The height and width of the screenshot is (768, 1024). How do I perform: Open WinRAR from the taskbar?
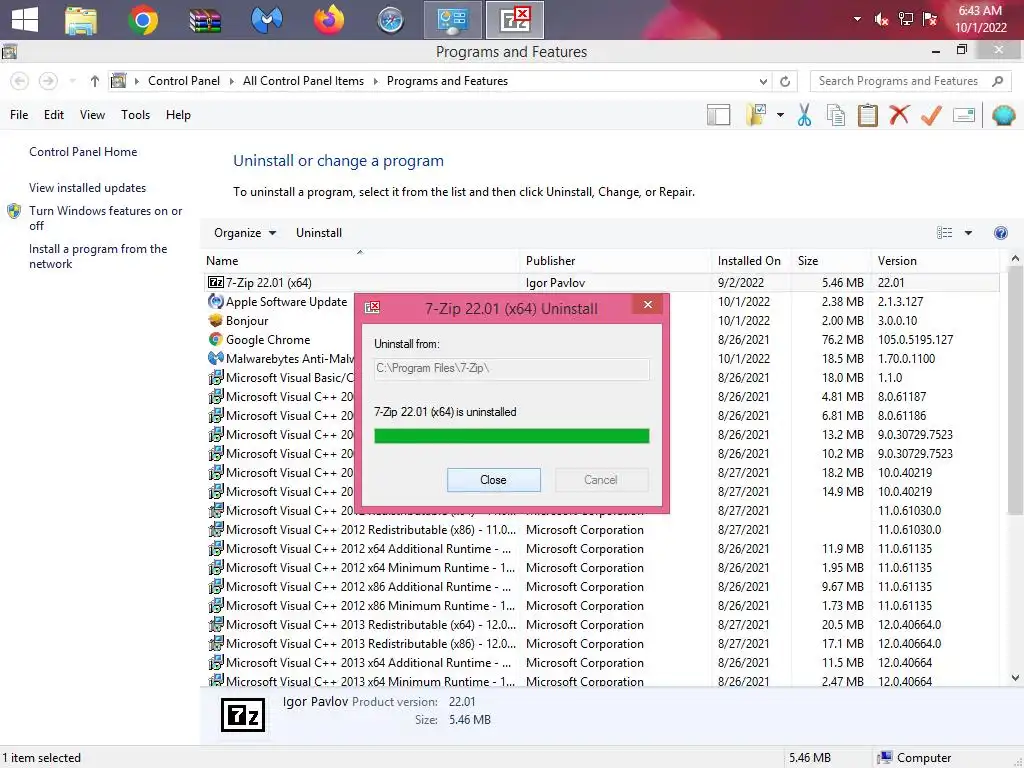205,20
